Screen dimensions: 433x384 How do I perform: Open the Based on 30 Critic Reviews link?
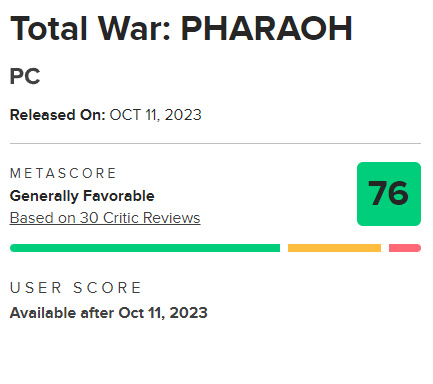(x=105, y=218)
